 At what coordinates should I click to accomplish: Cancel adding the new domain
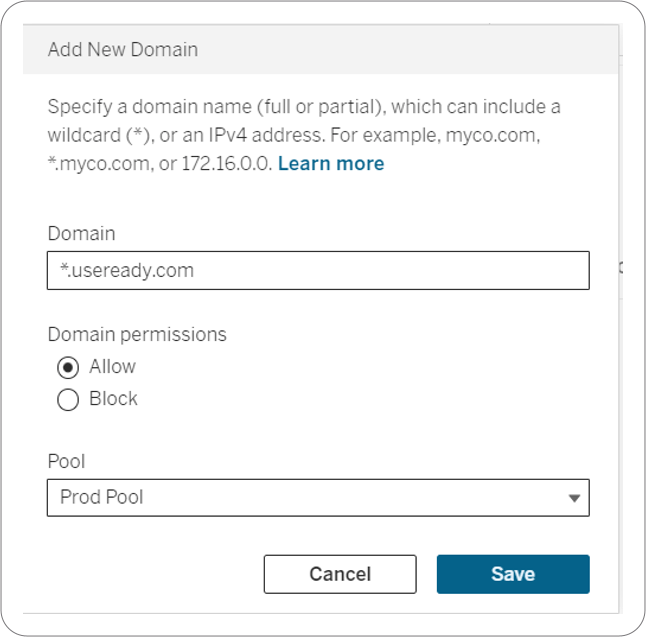pyautogui.click(x=340, y=574)
